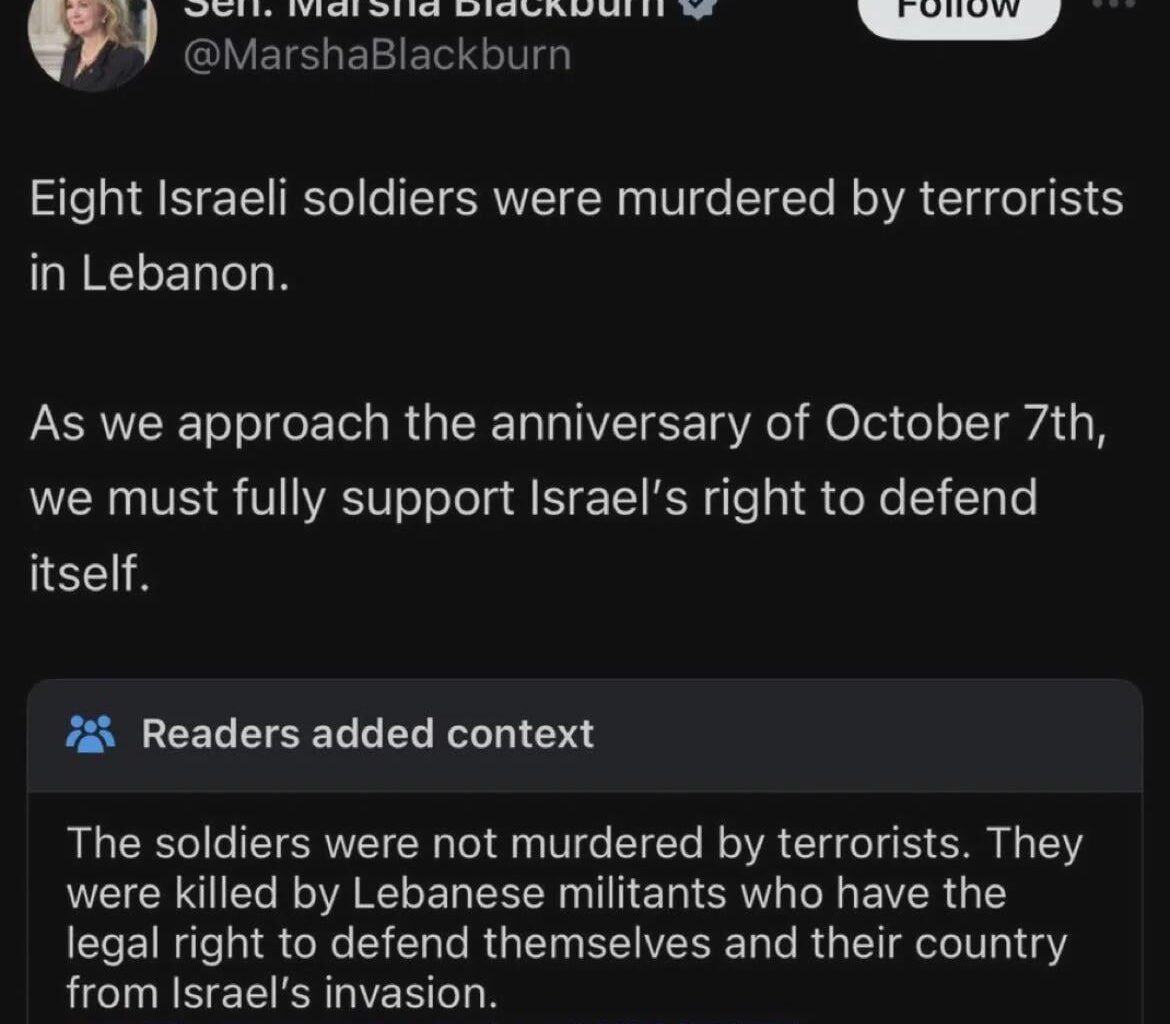The height and width of the screenshot is (1024, 1170).
Task: Click the 'in Lebanon.' text line
Action: tap(159, 274)
